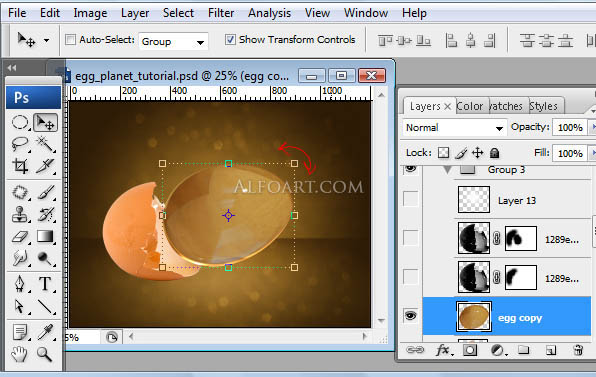Viewport: 596px width, 377px height.
Task: Create new adjustment layer
Action: click(x=498, y=350)
